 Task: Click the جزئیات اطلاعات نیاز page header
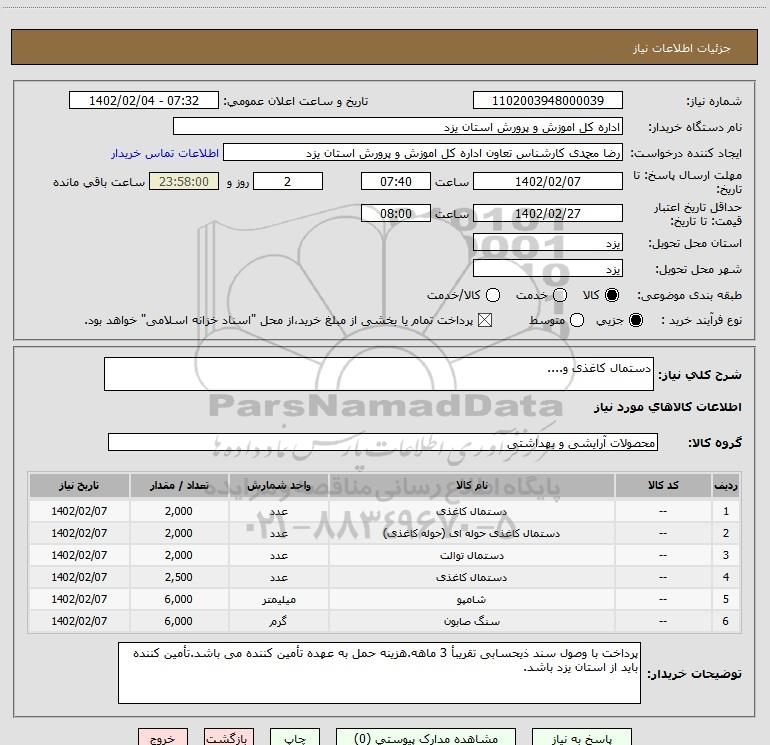(682, 48)
